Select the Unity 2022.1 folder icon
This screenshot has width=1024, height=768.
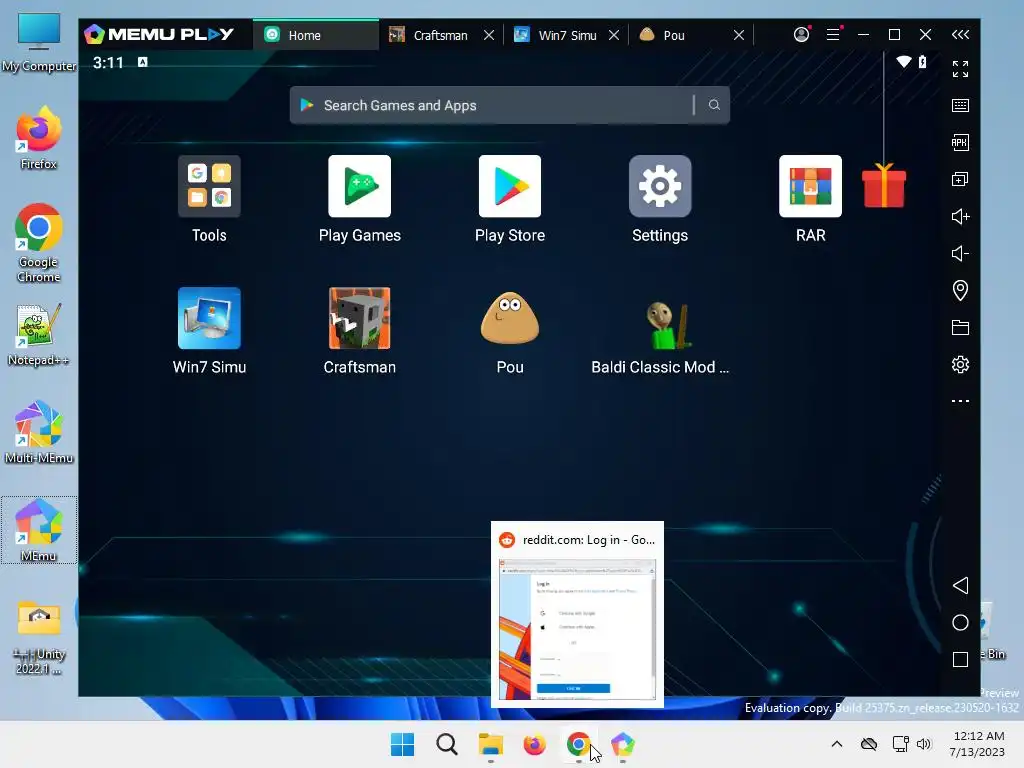tap(39, 637)
